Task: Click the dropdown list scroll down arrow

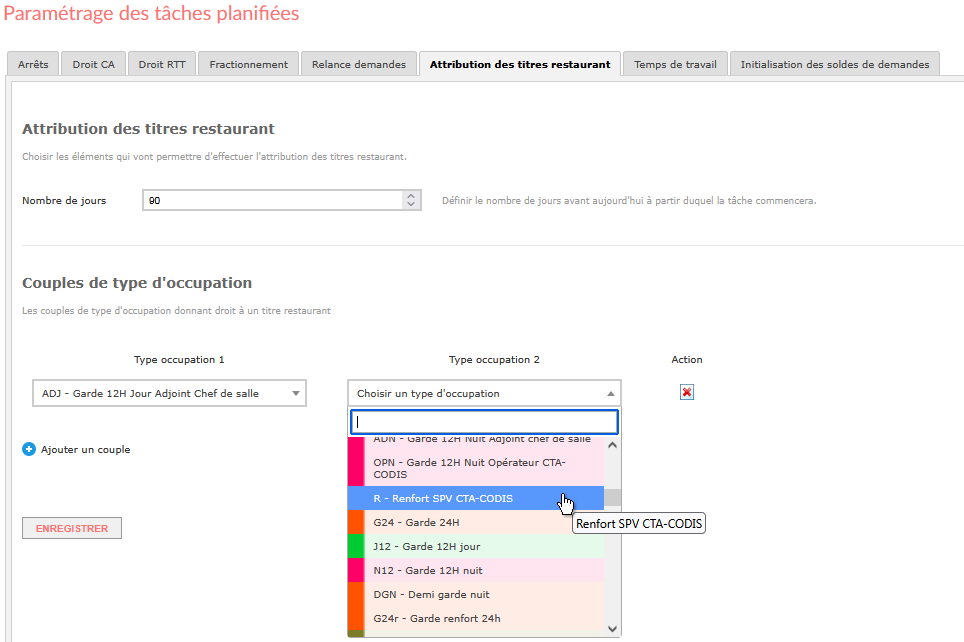Action: click(x=612, y=628)
